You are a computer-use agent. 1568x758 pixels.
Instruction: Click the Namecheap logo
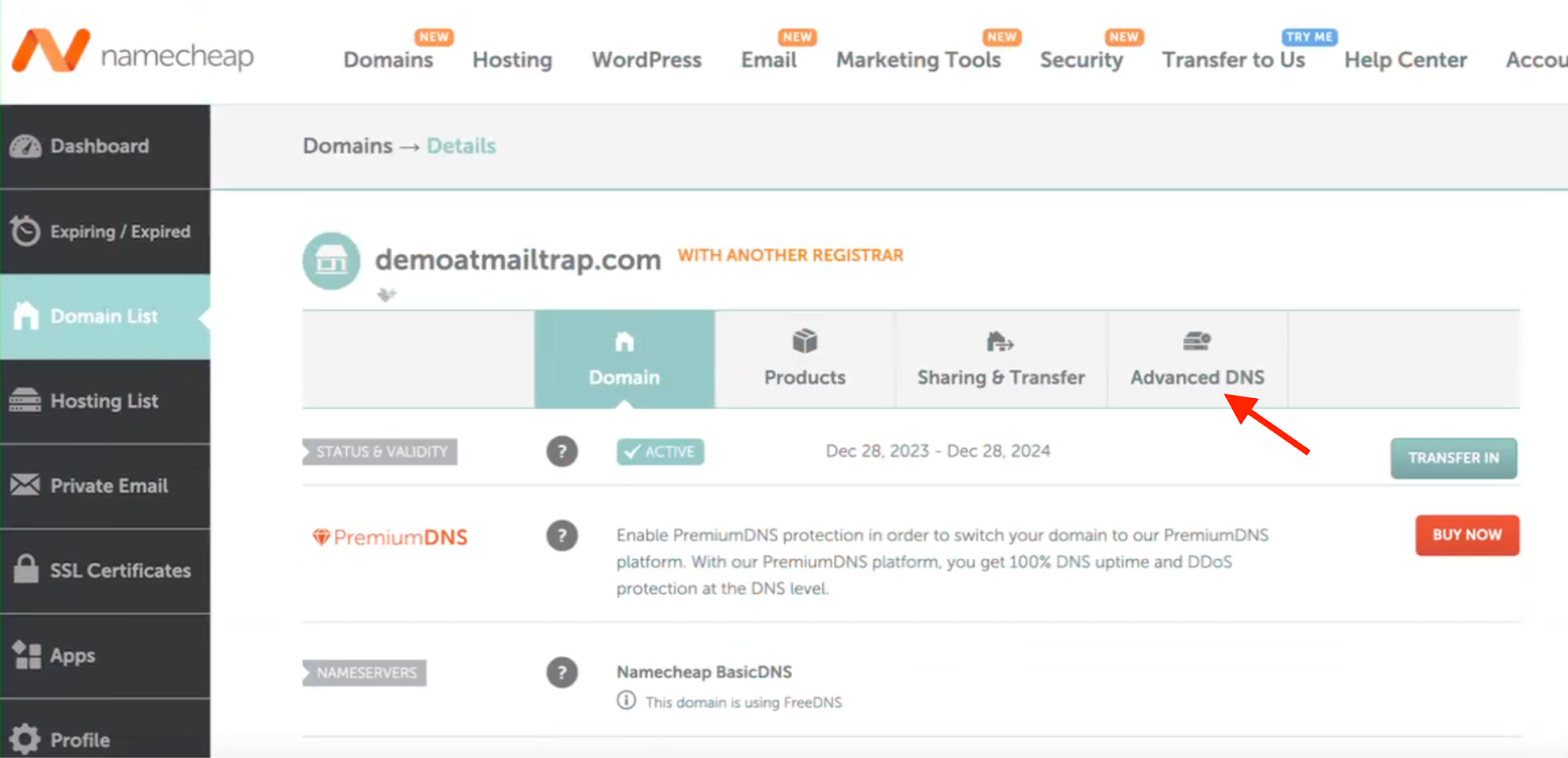133,51
